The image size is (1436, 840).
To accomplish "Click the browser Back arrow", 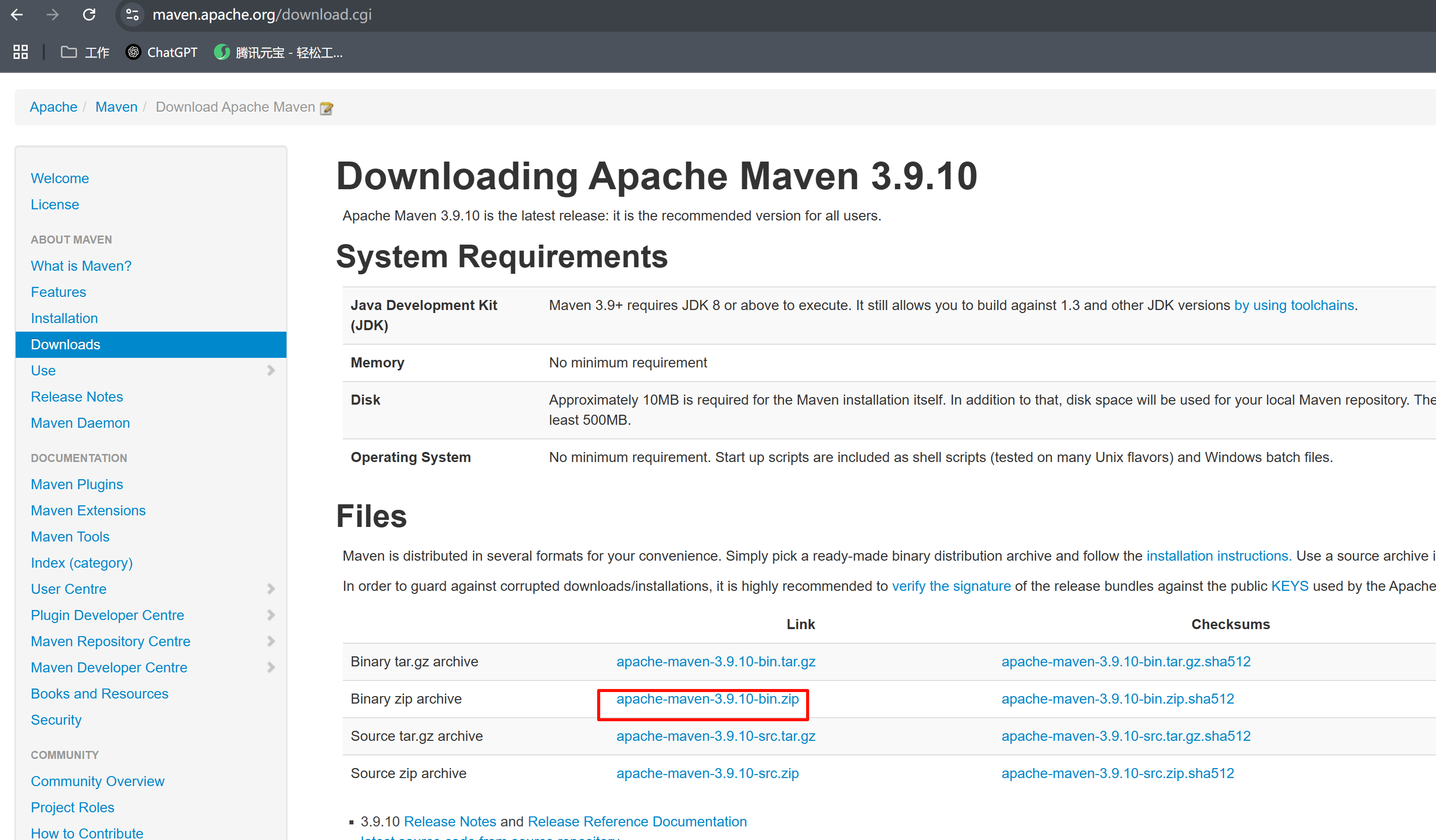I will coord(17,14).
